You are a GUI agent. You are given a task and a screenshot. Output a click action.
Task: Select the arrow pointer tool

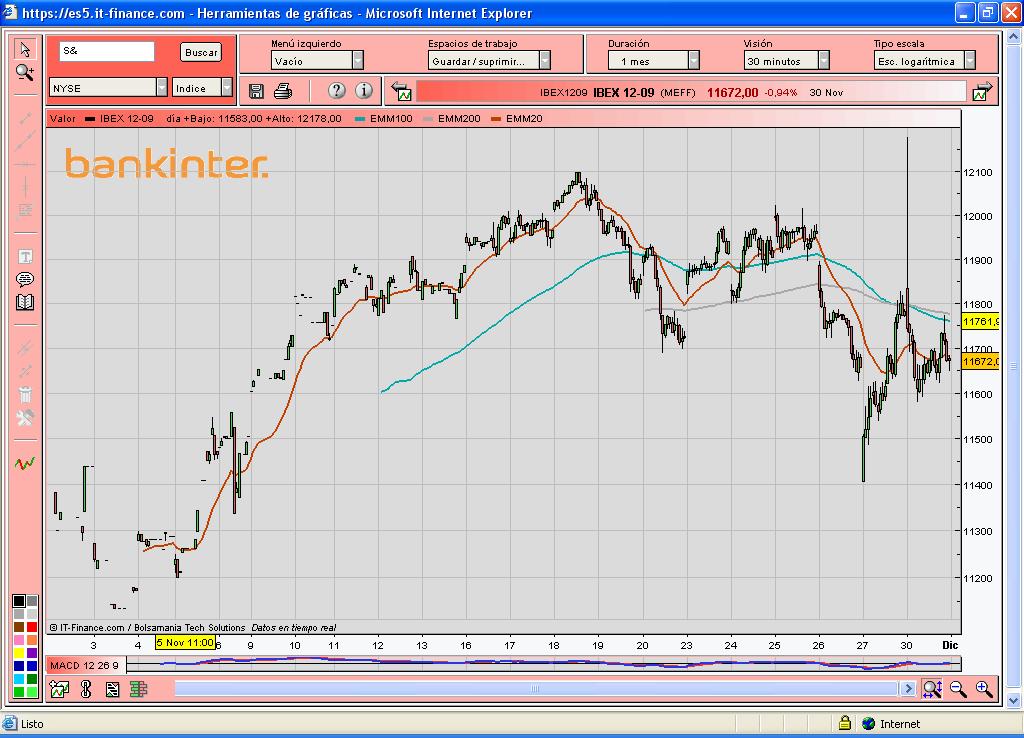pos(25,50)
